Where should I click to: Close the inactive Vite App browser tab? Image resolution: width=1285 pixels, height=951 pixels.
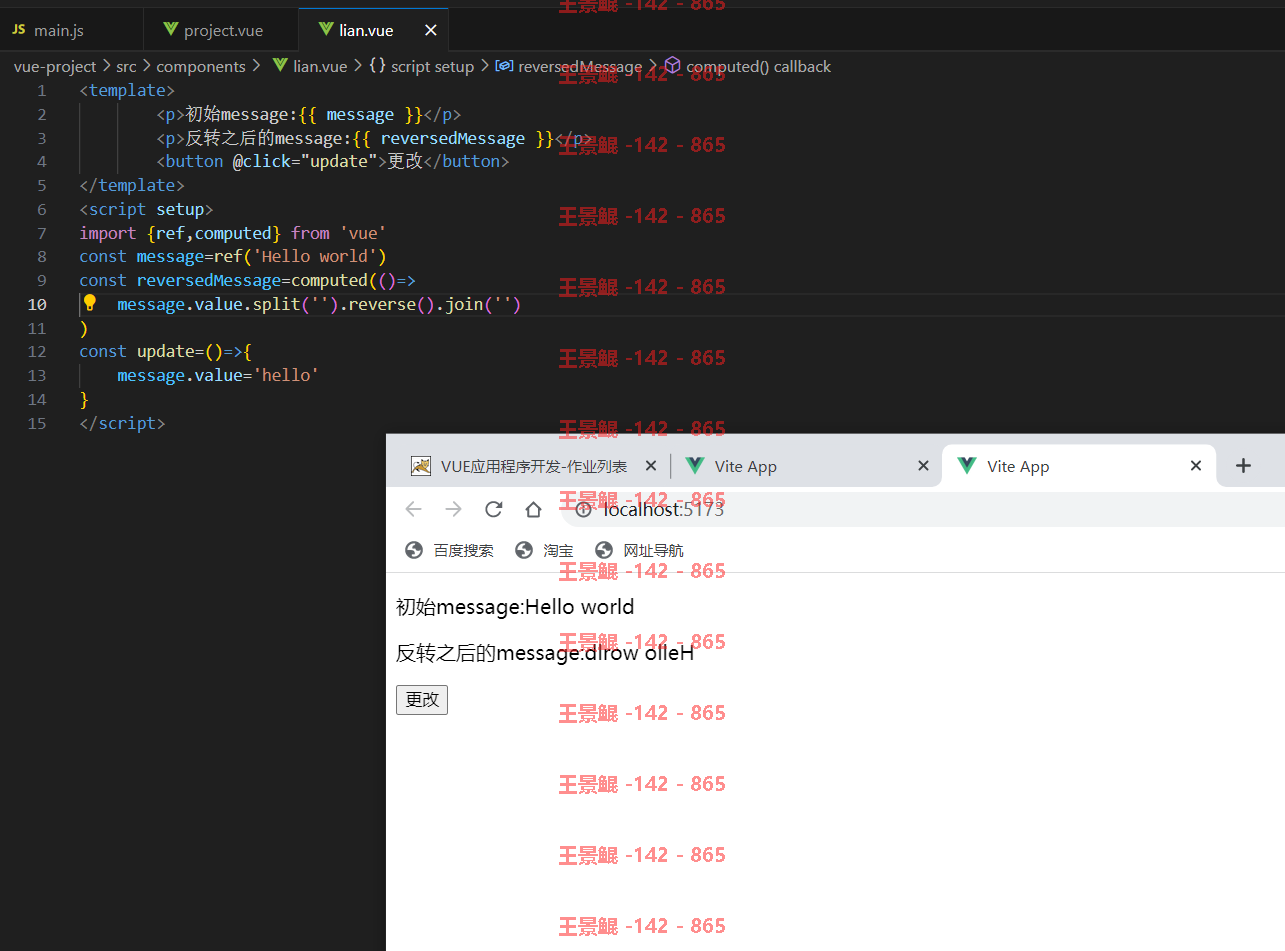(x=923, y=466)
